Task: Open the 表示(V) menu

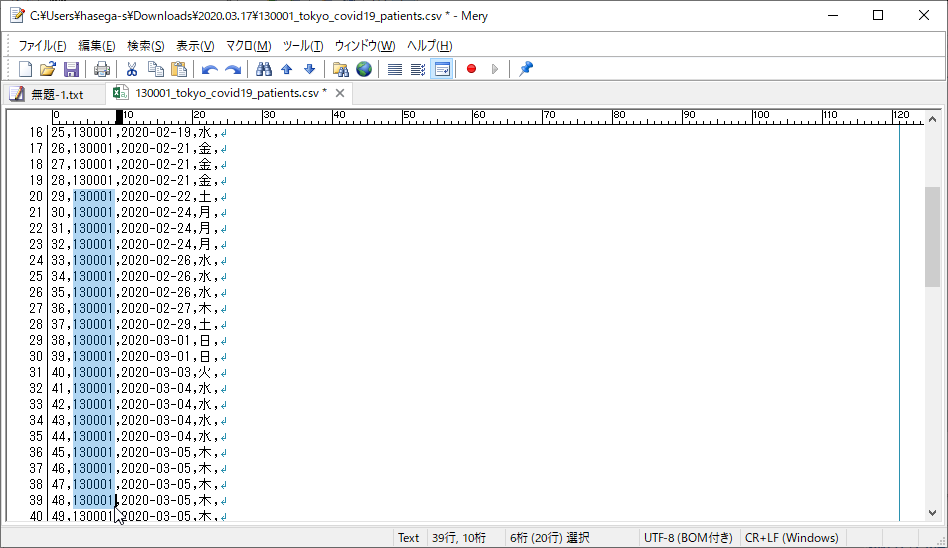Action: pyautogui.click(x=195, y=45)
